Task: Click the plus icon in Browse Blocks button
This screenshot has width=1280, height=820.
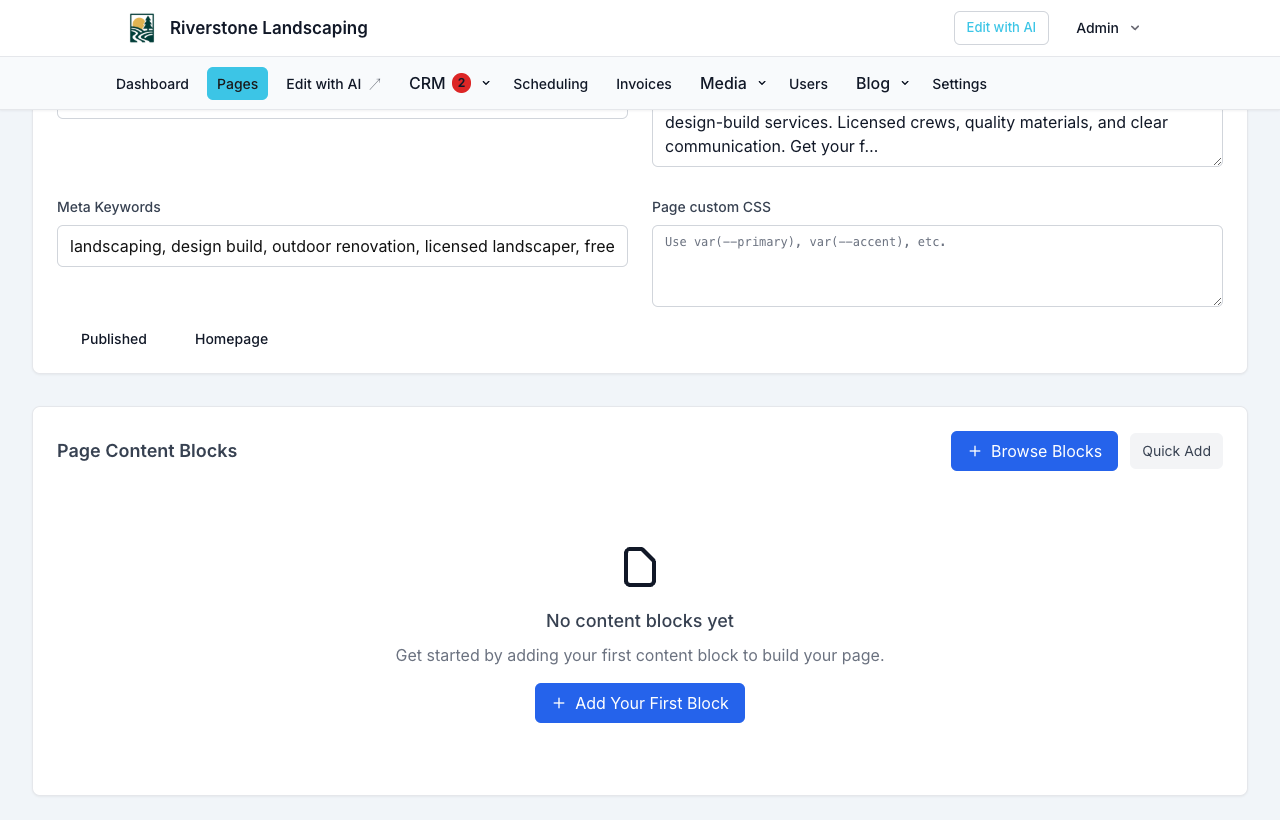Action: pyautogui.click(x=975, y=451)
